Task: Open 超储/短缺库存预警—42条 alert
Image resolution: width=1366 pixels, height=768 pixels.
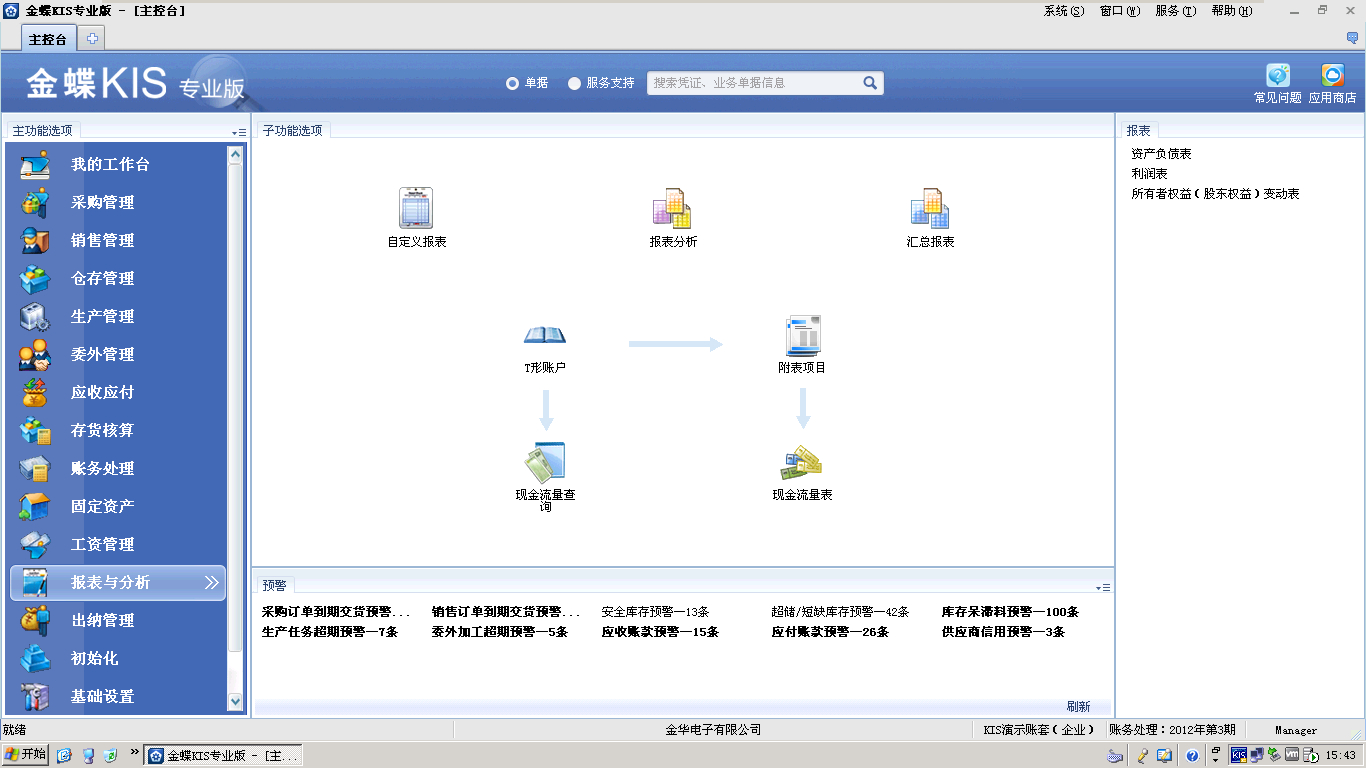Action: click(840, 612)
